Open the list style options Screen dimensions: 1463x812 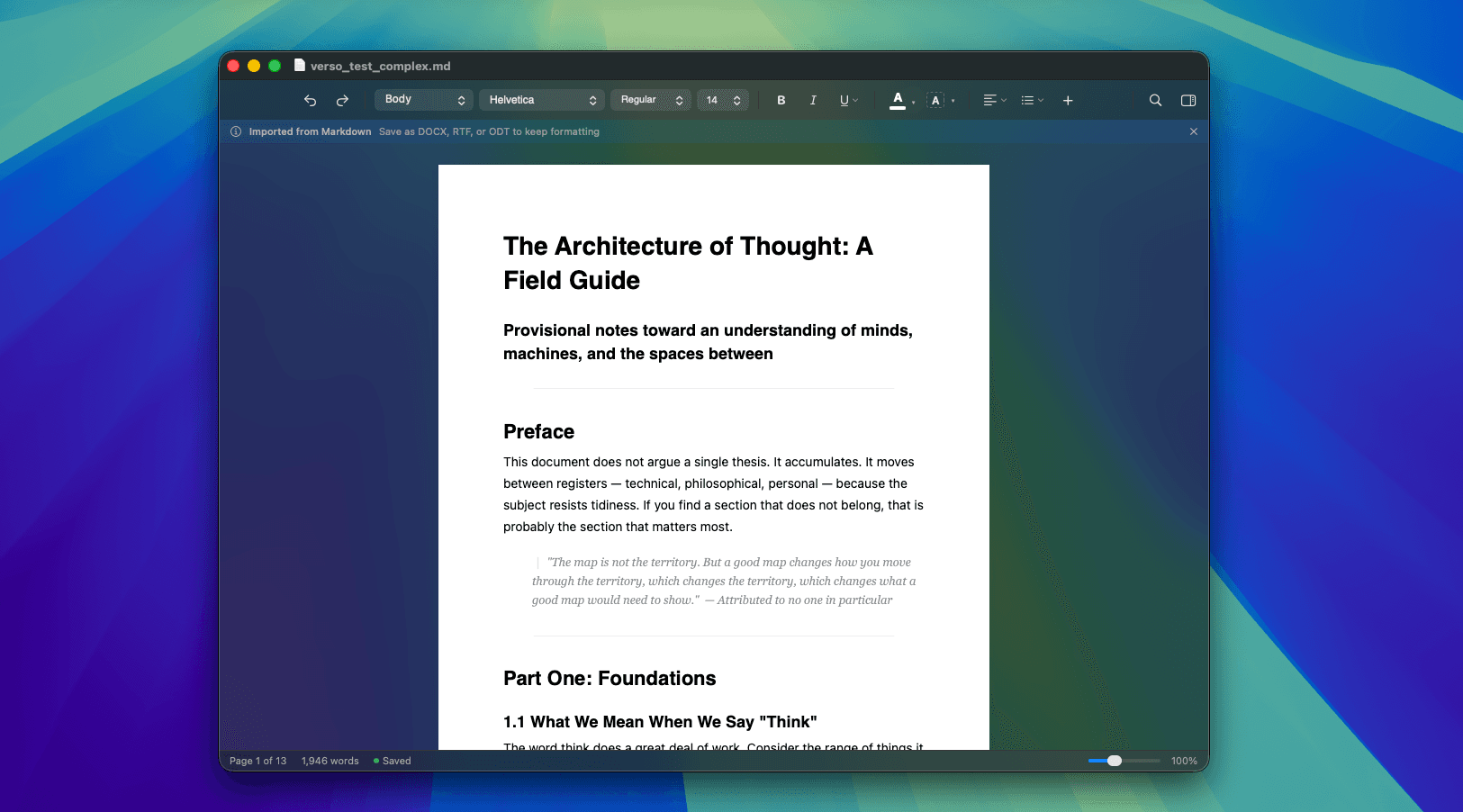click(x=1030, y=100)
